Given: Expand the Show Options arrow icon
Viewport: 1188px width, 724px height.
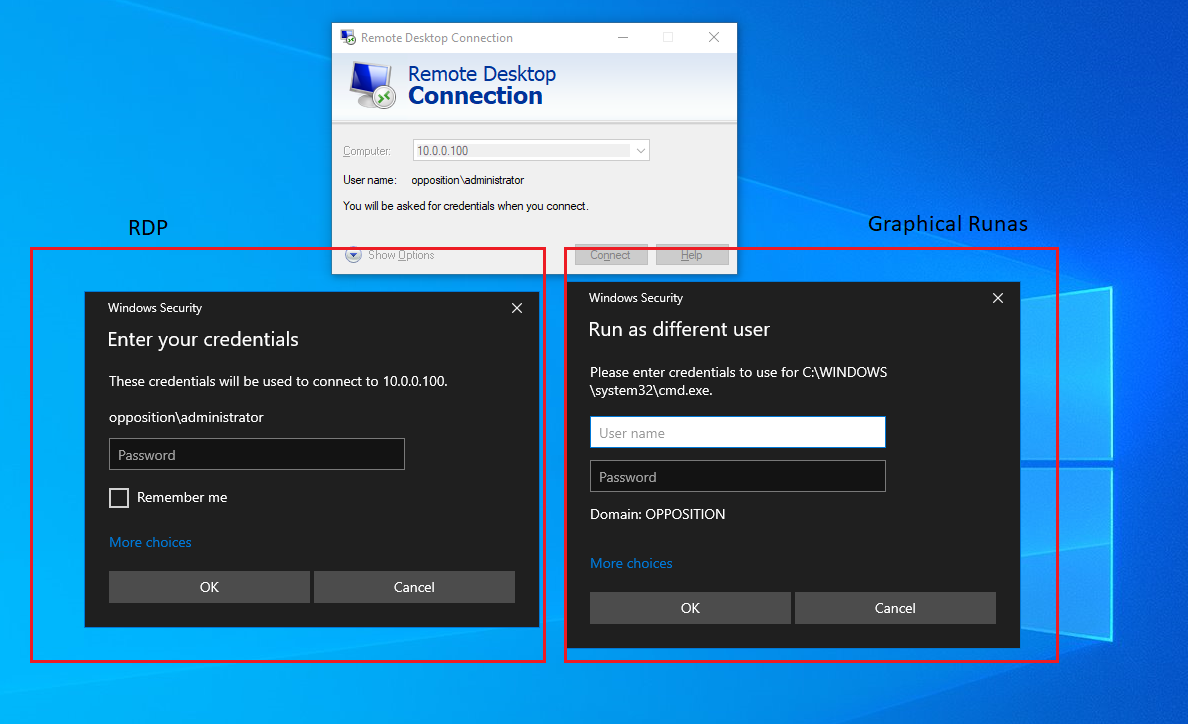Looking at the screenshot, I should click(x=353, y=254).
